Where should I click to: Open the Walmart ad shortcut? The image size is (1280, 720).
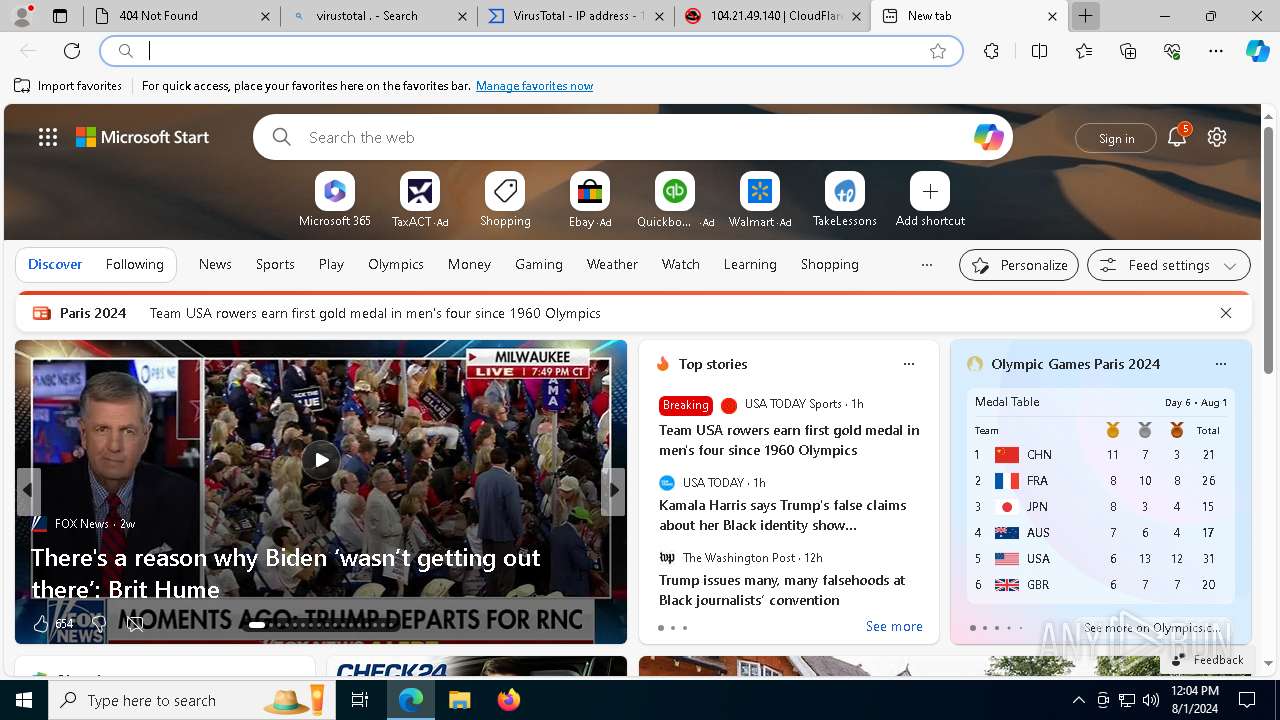[x=760, y=200]
